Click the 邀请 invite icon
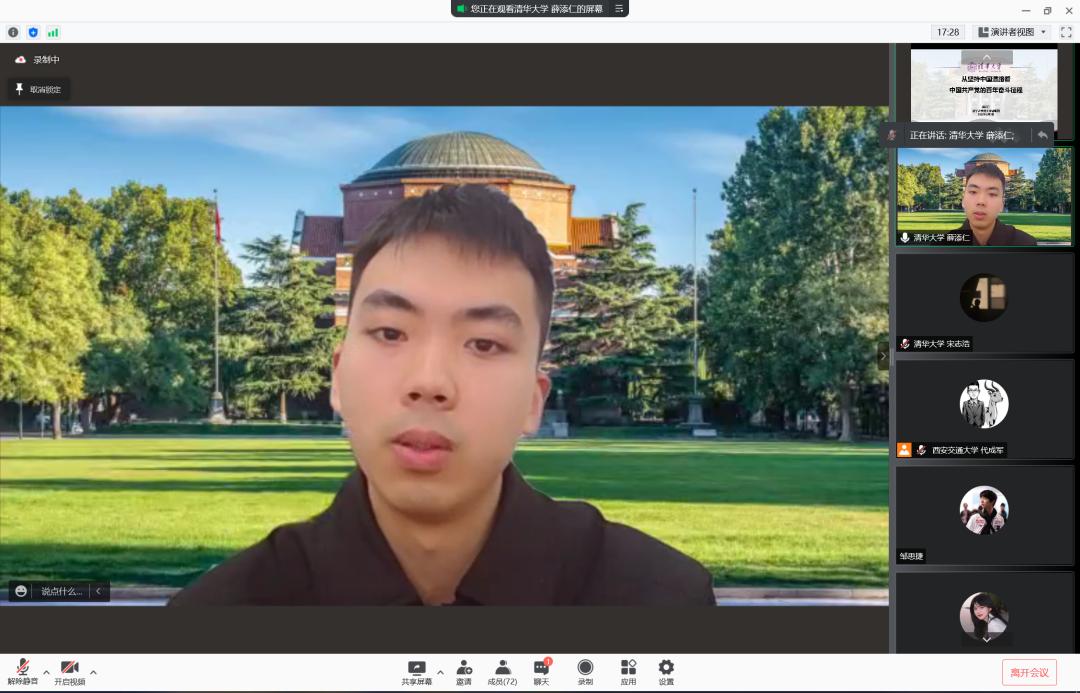The height and width of the screenshot is (693, 1080). [464, 668]
